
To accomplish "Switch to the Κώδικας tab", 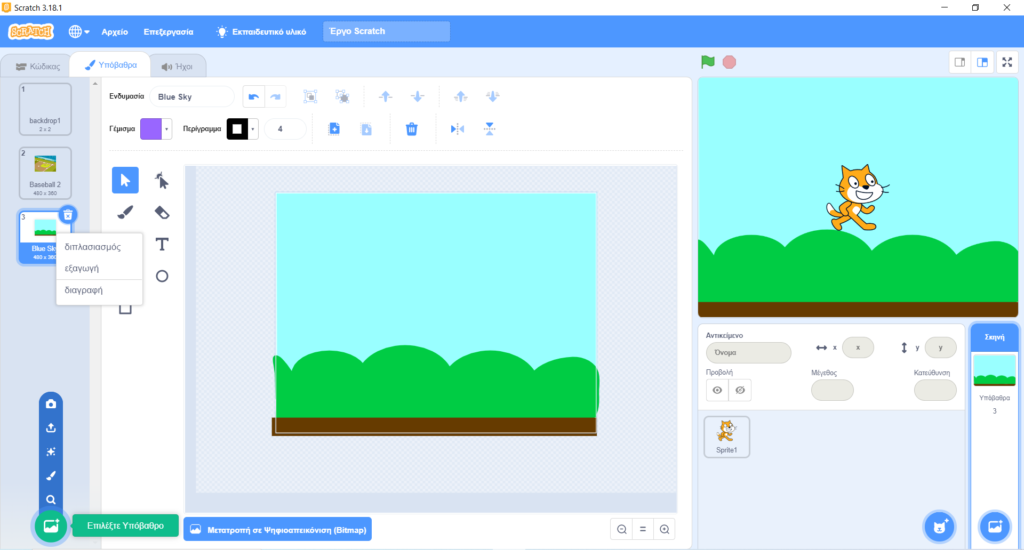I will point(37,66).
